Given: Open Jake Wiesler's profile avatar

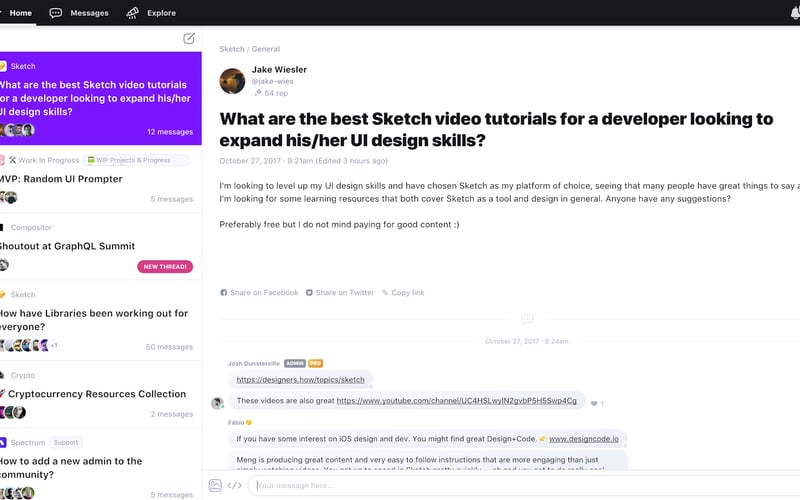Looking at the screenshot, I should (232, 81).
